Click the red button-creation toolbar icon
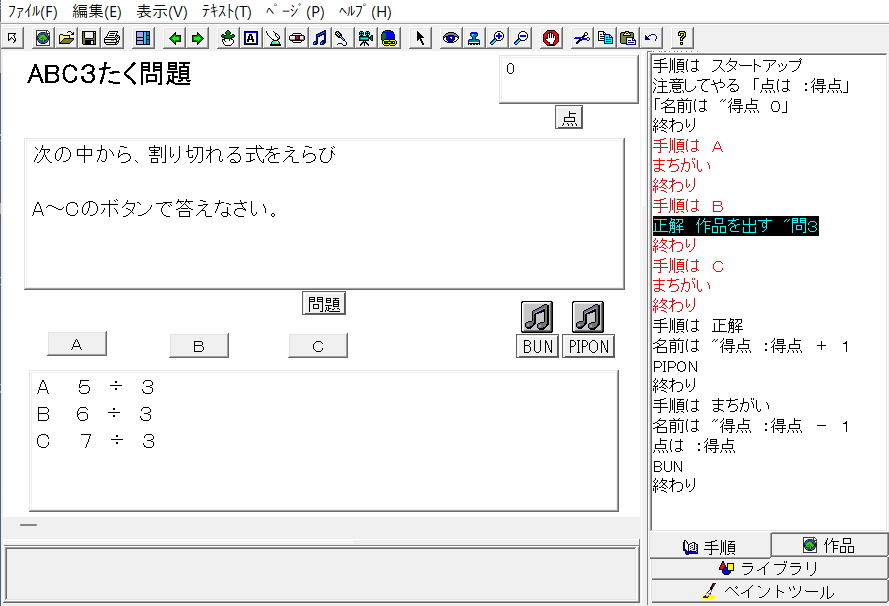 tap(297, 38)
